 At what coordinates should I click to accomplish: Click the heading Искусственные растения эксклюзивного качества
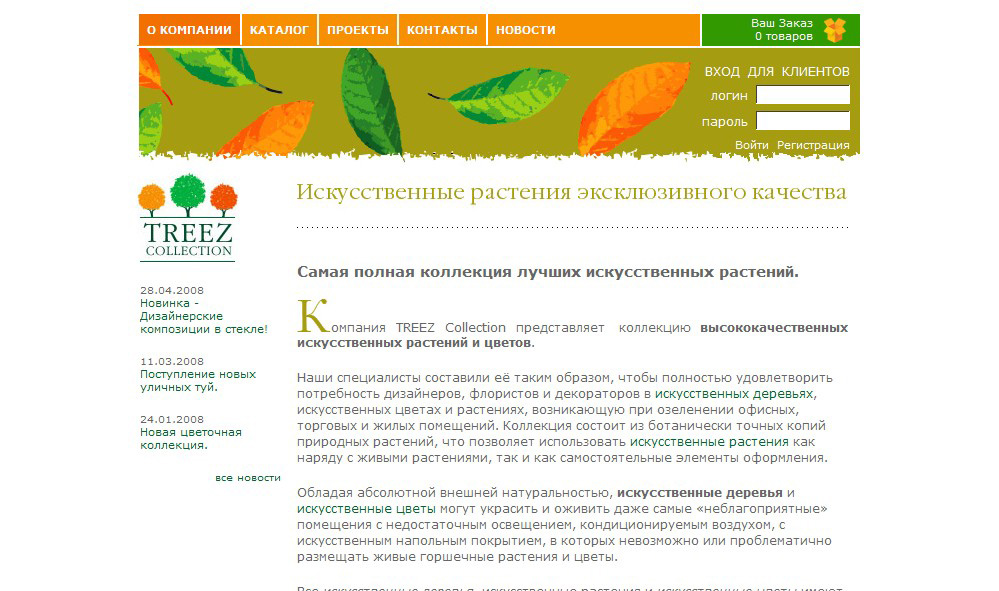[571, 192]
